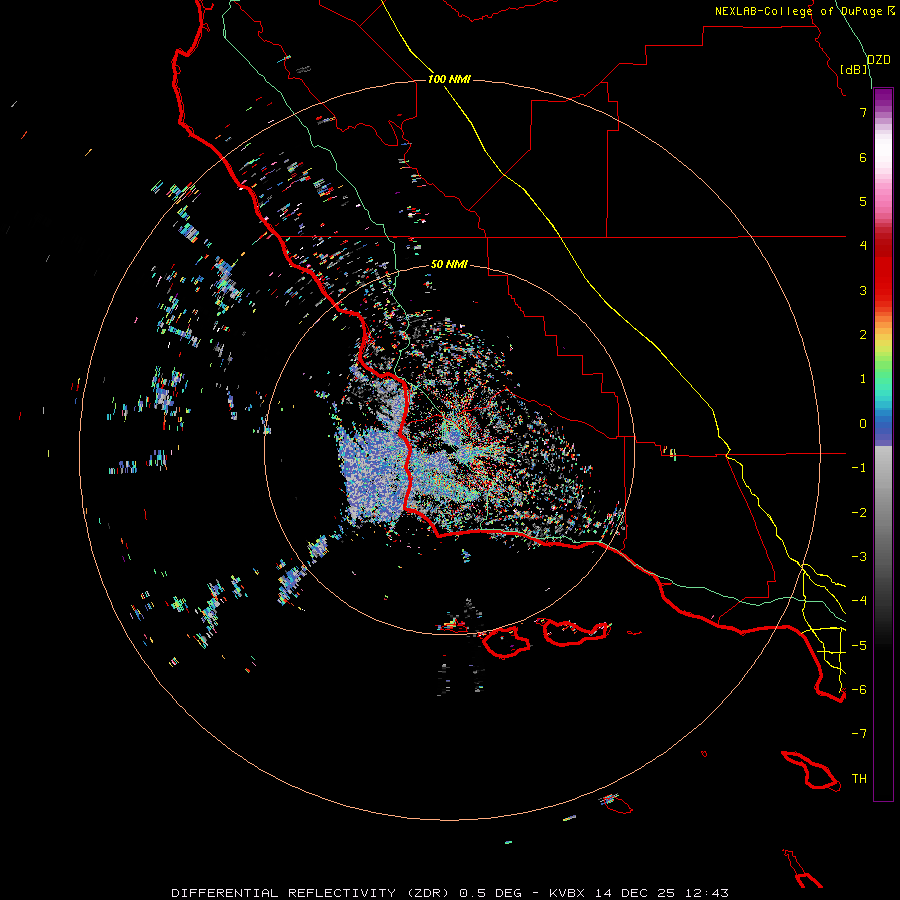900x900 pixels.
Task: Click the 0.5 DEG elevation text
Action: 491,893
